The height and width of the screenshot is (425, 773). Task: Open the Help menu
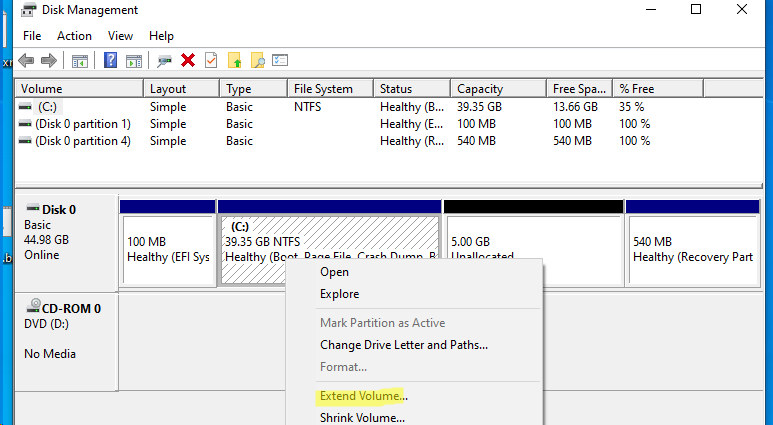point(161,36)
